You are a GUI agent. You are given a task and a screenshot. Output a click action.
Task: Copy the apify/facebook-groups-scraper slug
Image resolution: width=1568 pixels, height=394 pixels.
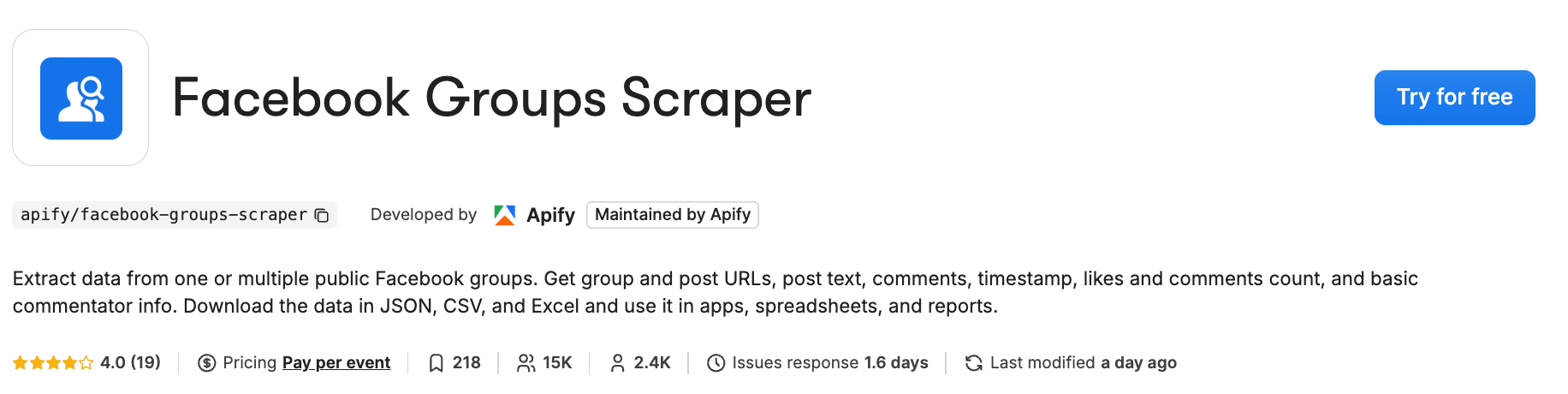pyautogui.click(x=322, y=215)
